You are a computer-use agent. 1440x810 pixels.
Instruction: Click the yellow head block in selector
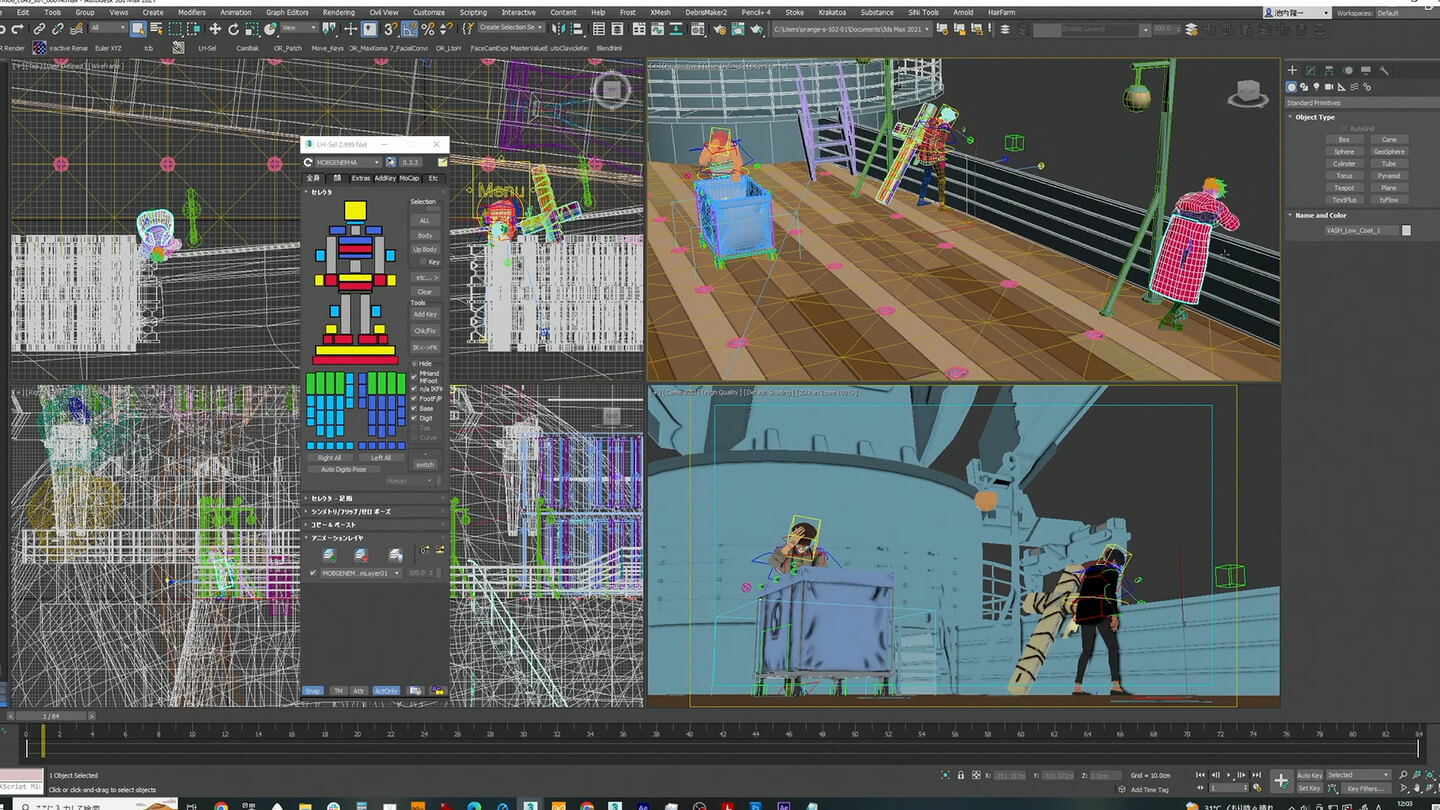pos(356,210)
